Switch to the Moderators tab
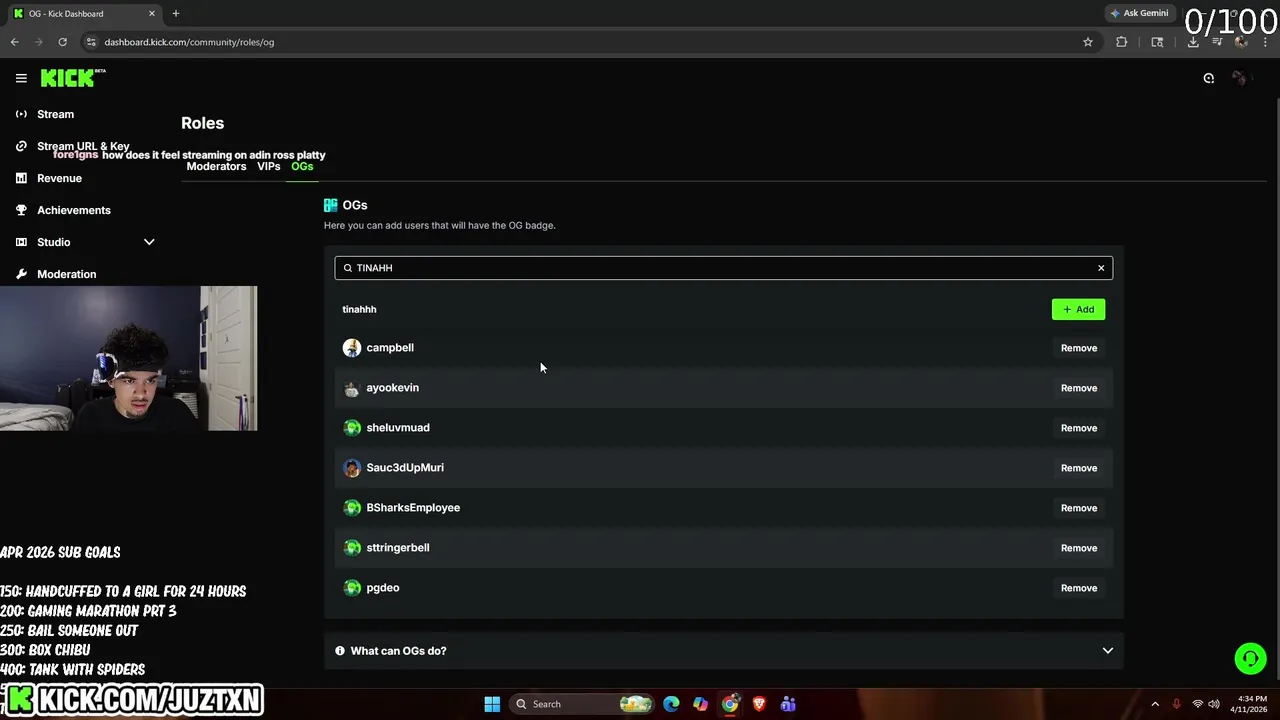Image resolution: width=1280 pixels, height=720 pixels. 216,166
